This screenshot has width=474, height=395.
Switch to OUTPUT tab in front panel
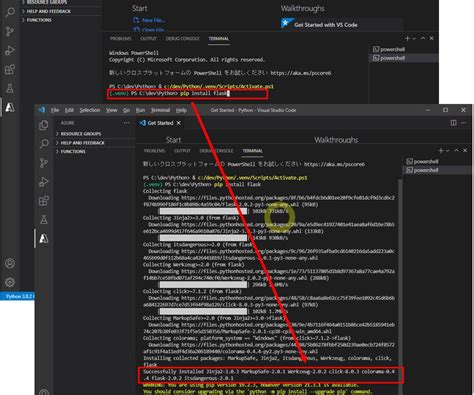click(182, 151)
